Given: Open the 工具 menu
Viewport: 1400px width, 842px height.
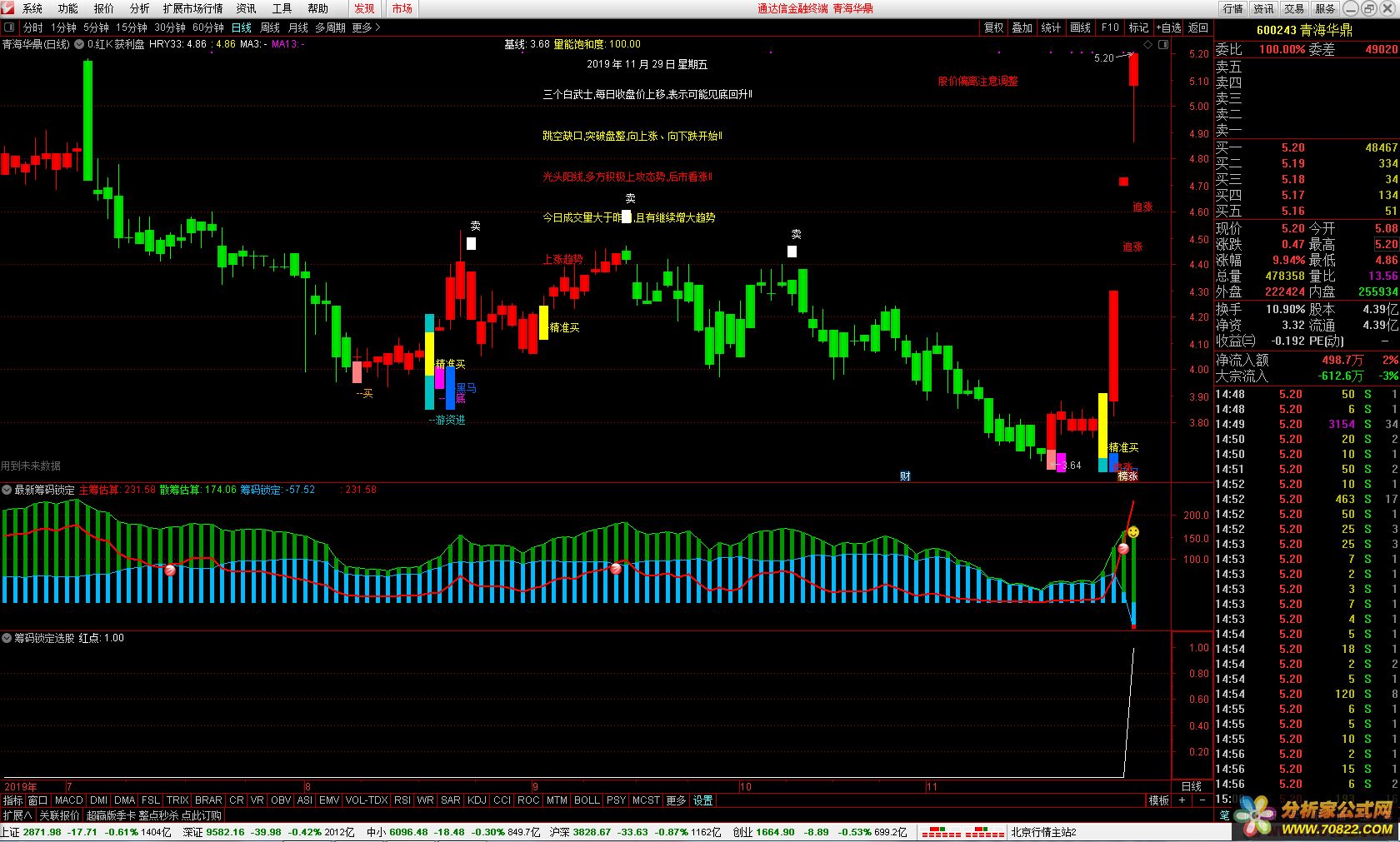Looking at the screenshot, I should [282, 8].
